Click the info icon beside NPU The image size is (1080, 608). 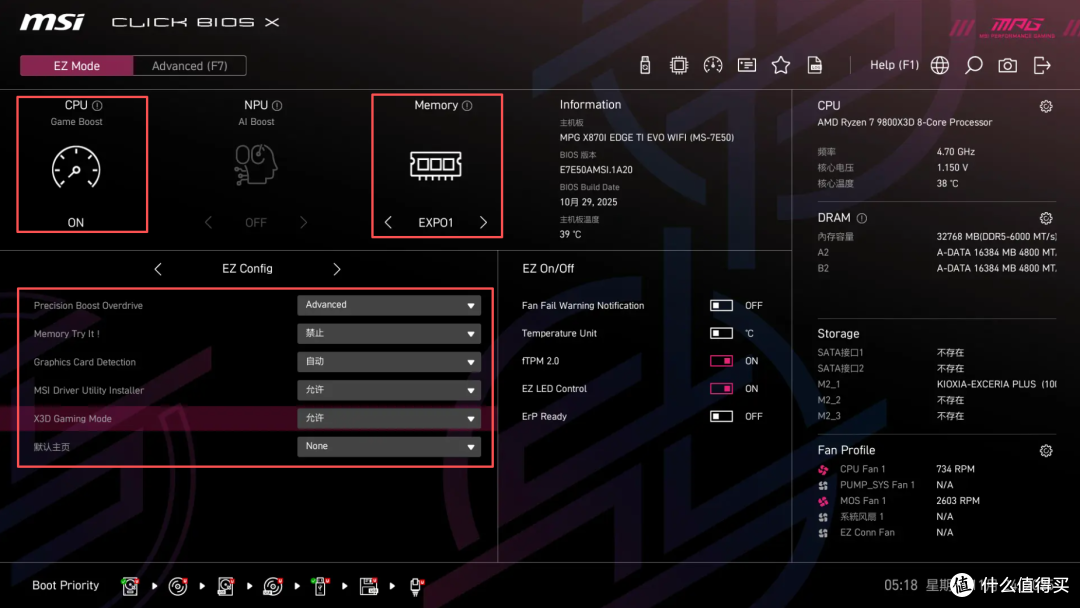click(277, 105)
